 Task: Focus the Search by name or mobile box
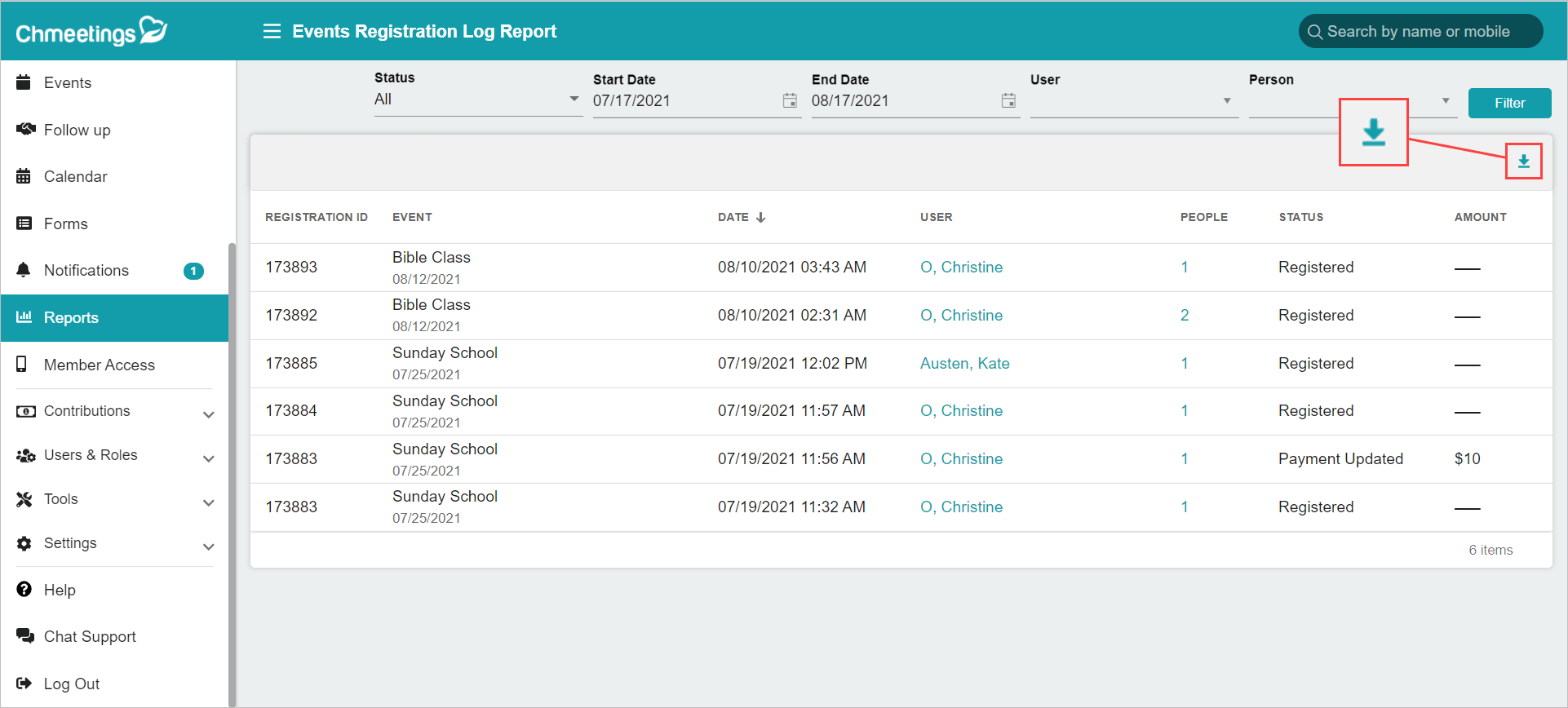(1420, 32)
